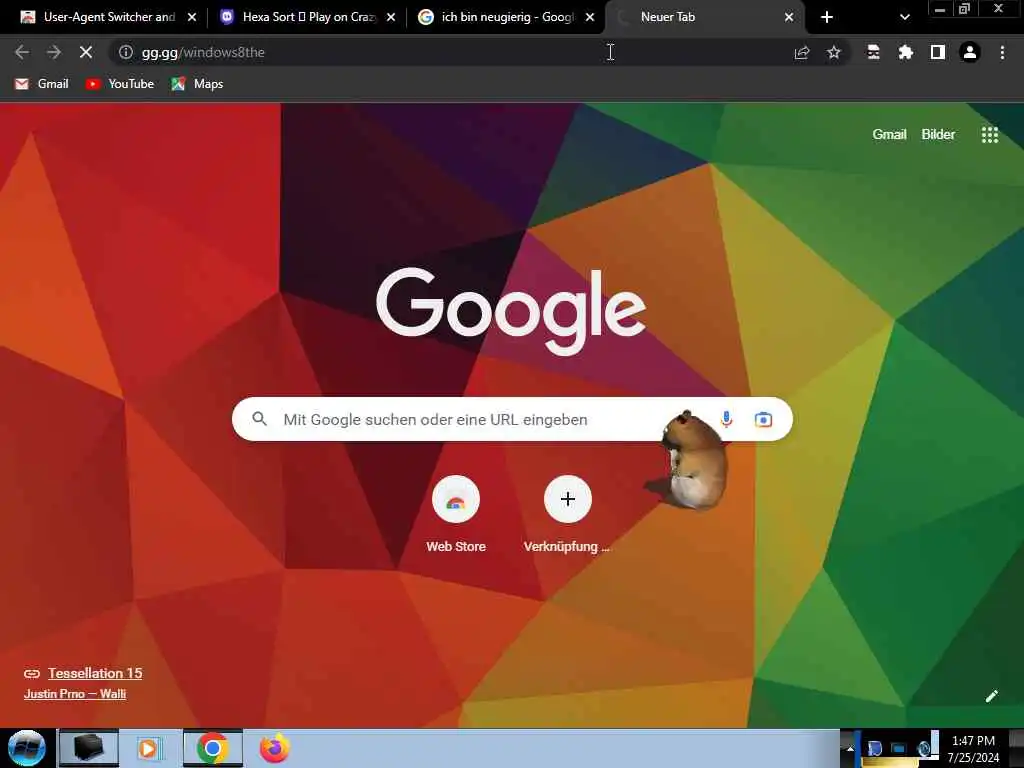Open a new tab with plus button
The width and height of the screenshot is (1024, 768).
(x=827, y=18)
